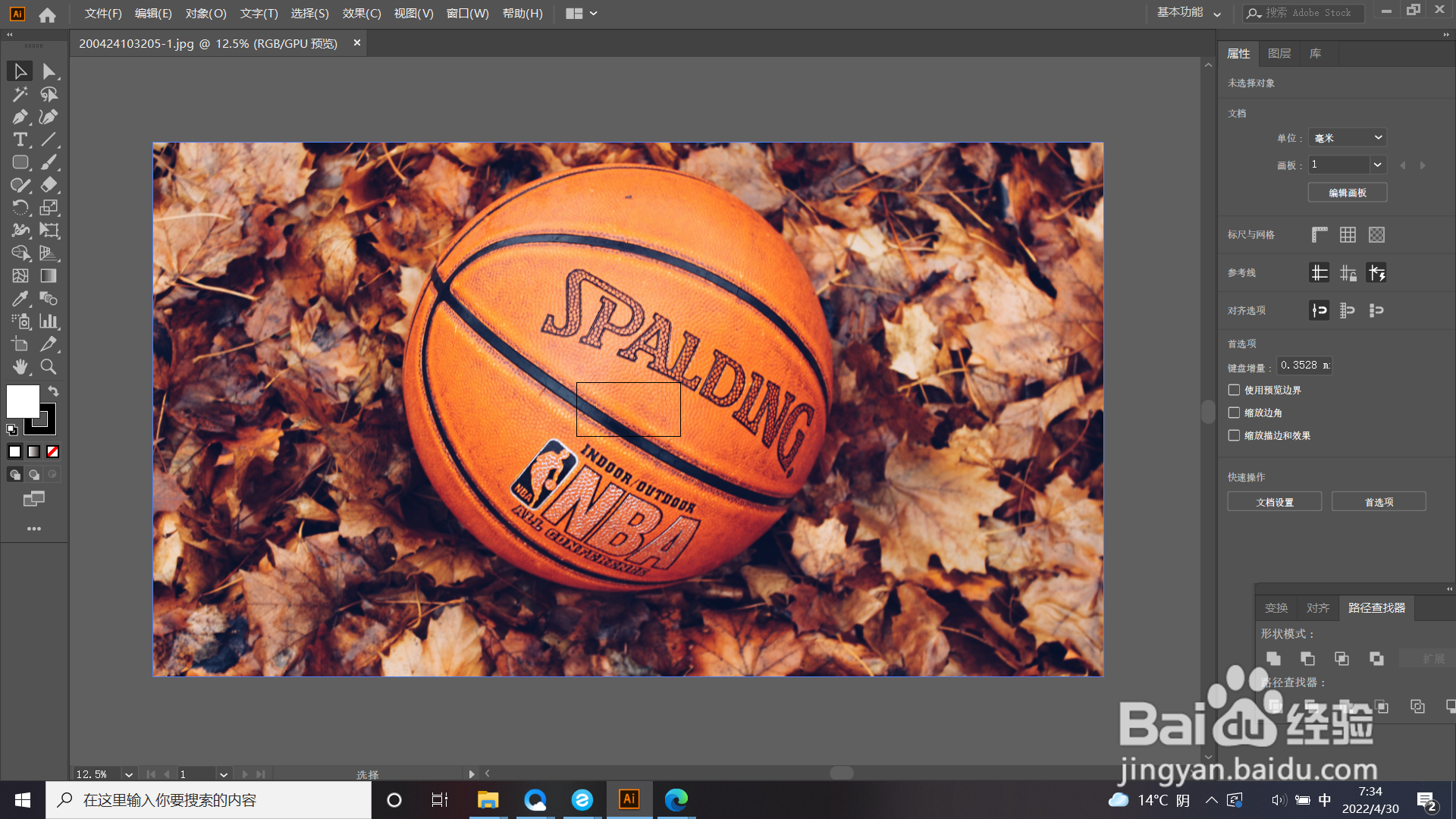Switch to the 图层 tab
Image resolution: width=1456 pixels, height=819 pixels.
coord(1279,54)
